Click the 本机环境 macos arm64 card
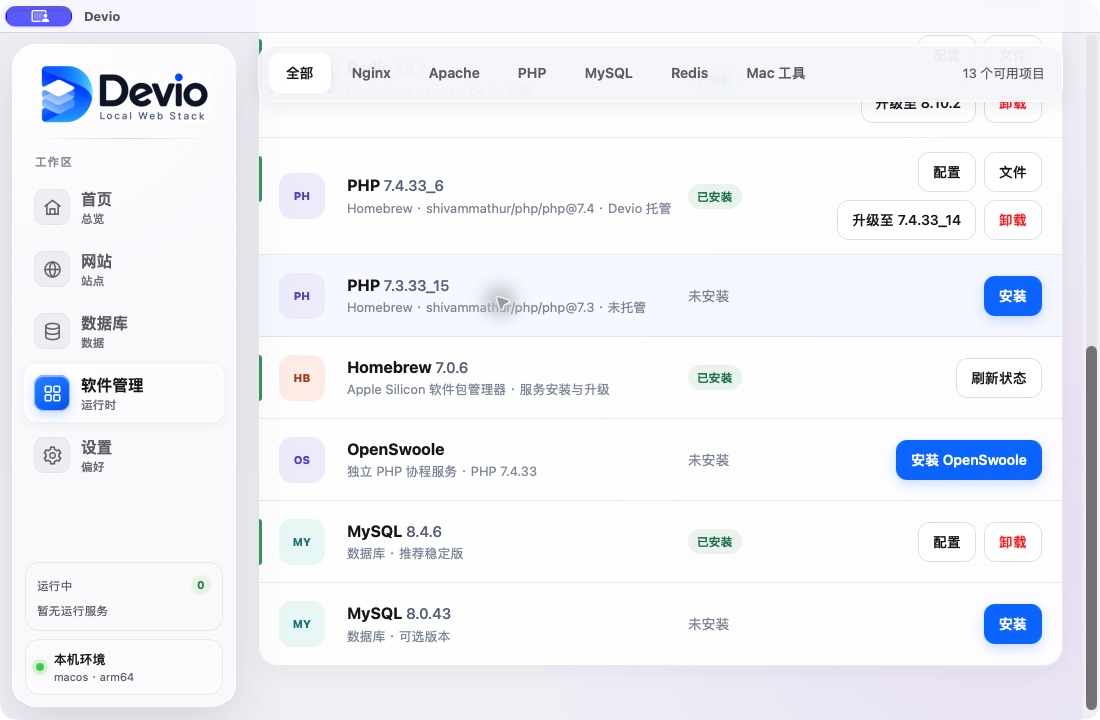This screenshot has width=1100, height=720. (x=124, y=667)
